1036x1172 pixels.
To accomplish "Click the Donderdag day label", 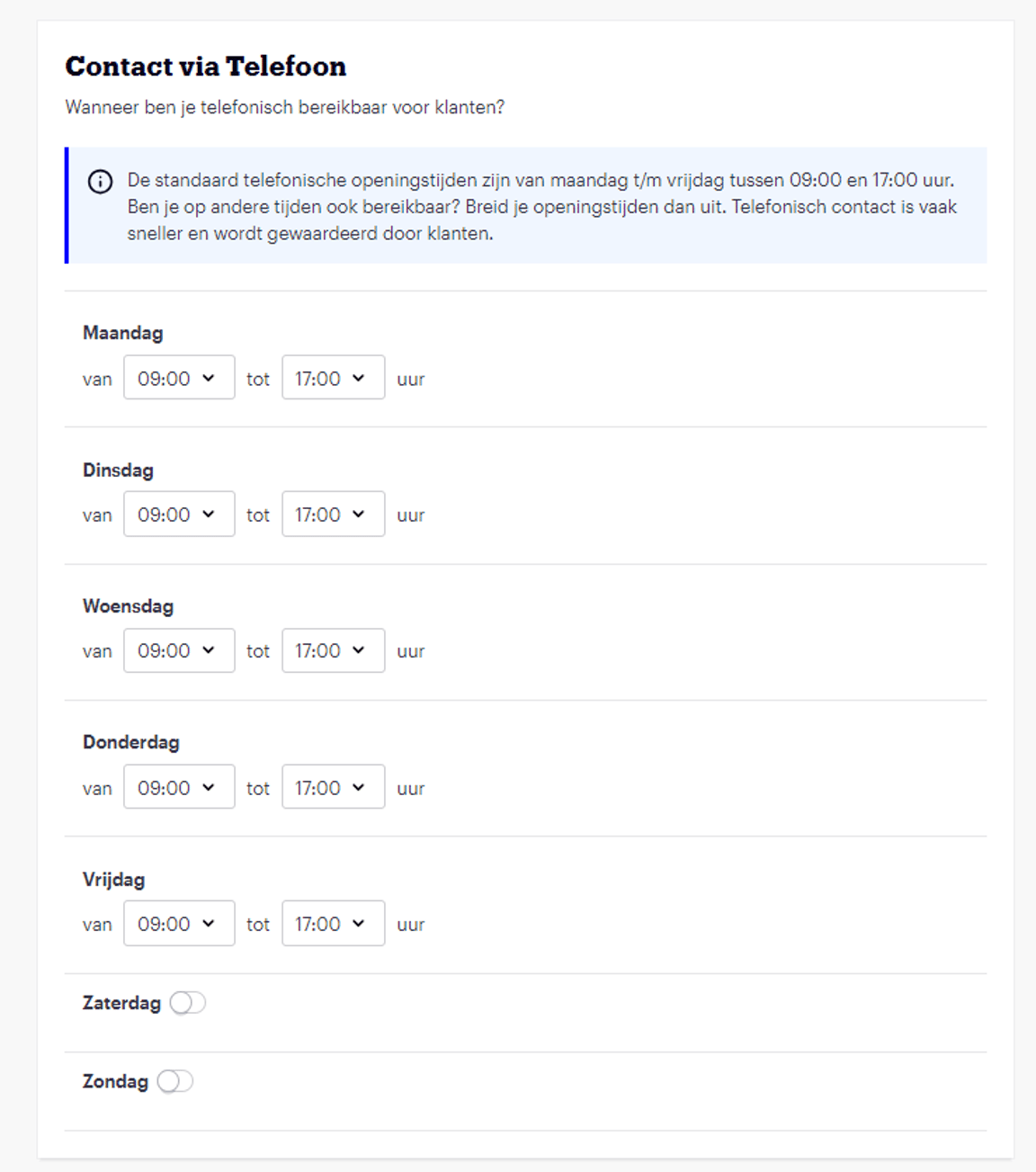I will 131,743.
